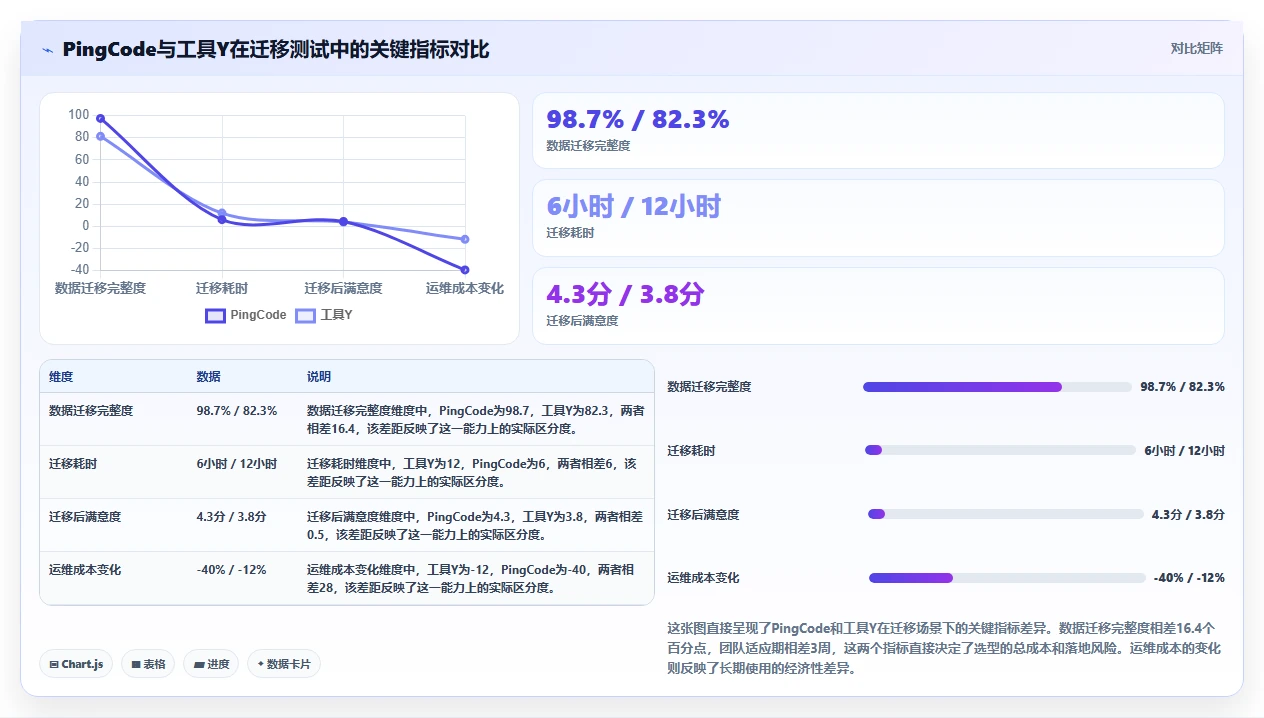Click PingCode data point at 数据迁移完整度
This screenshot has width=1264, height=718.
[100, 119]
